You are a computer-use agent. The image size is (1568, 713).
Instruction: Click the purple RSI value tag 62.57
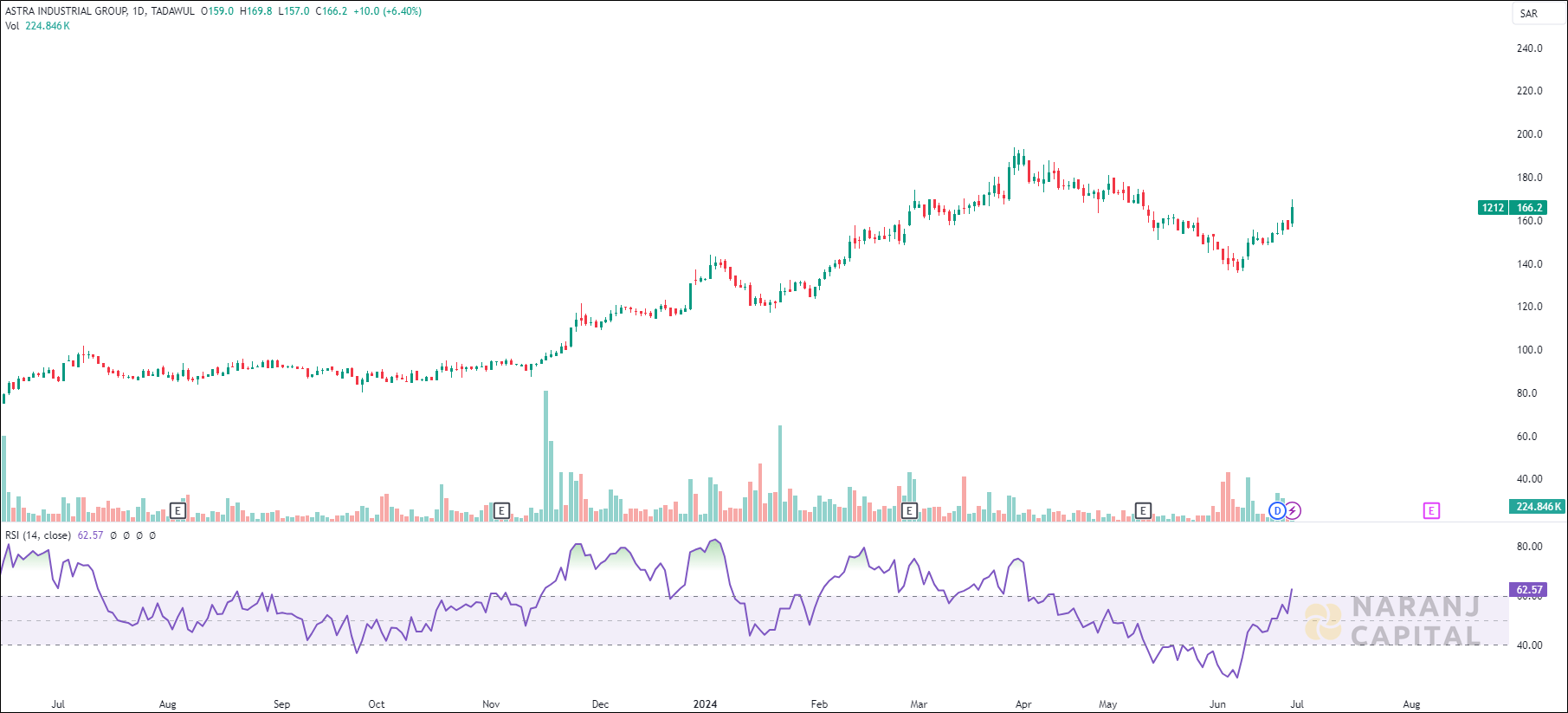point(1529,590)
